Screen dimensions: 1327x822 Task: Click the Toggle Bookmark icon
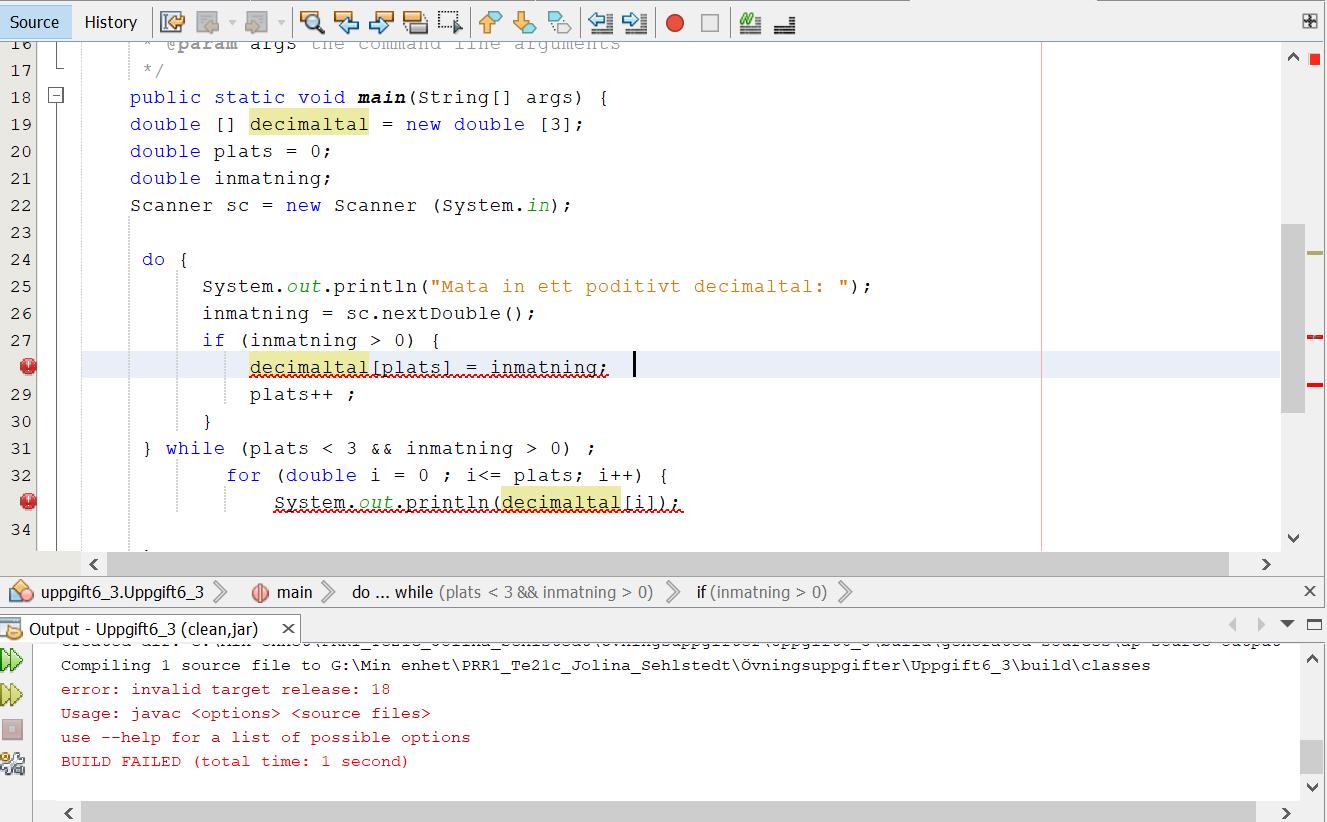[x=560, y=22]
